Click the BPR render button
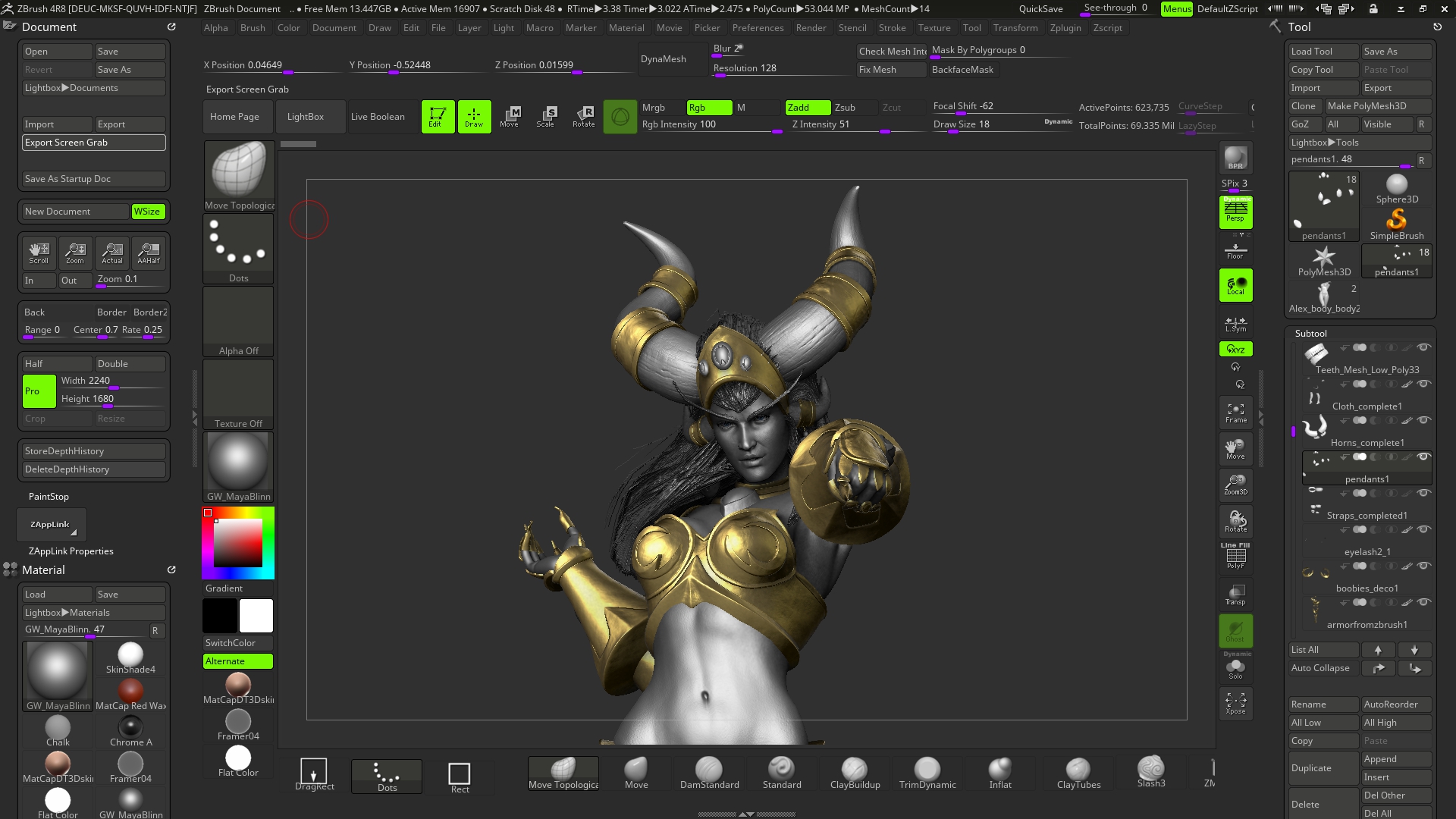 point(1235,158)
